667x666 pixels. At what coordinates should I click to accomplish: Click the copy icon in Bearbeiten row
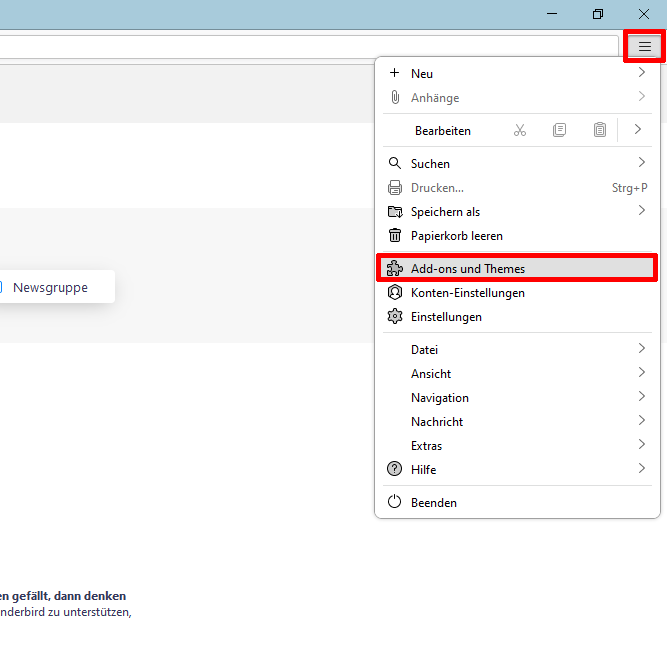pos(560,130)
